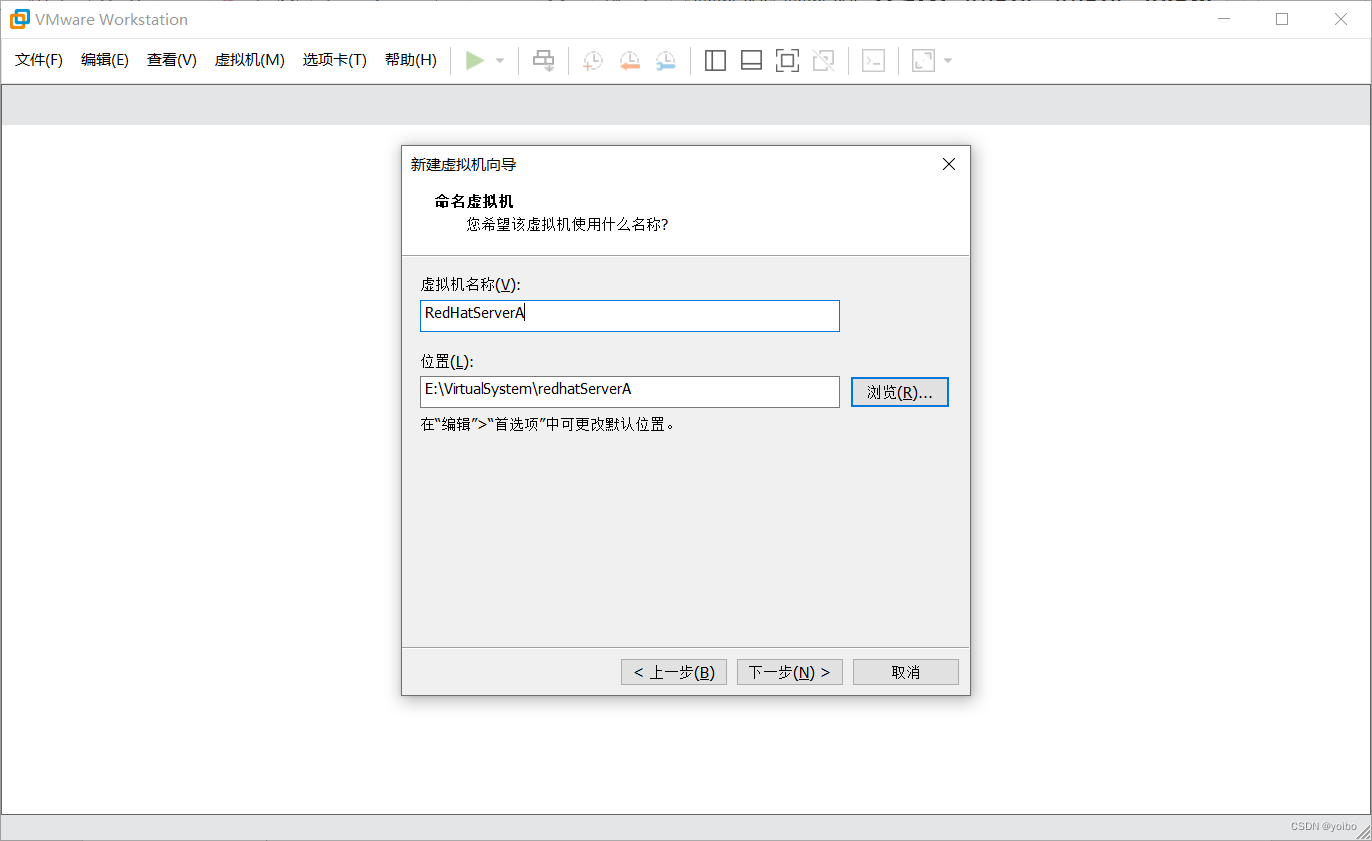The image size is (1372, 841).
Task: Click the stretch guest display icon
Action: (923, 61)
